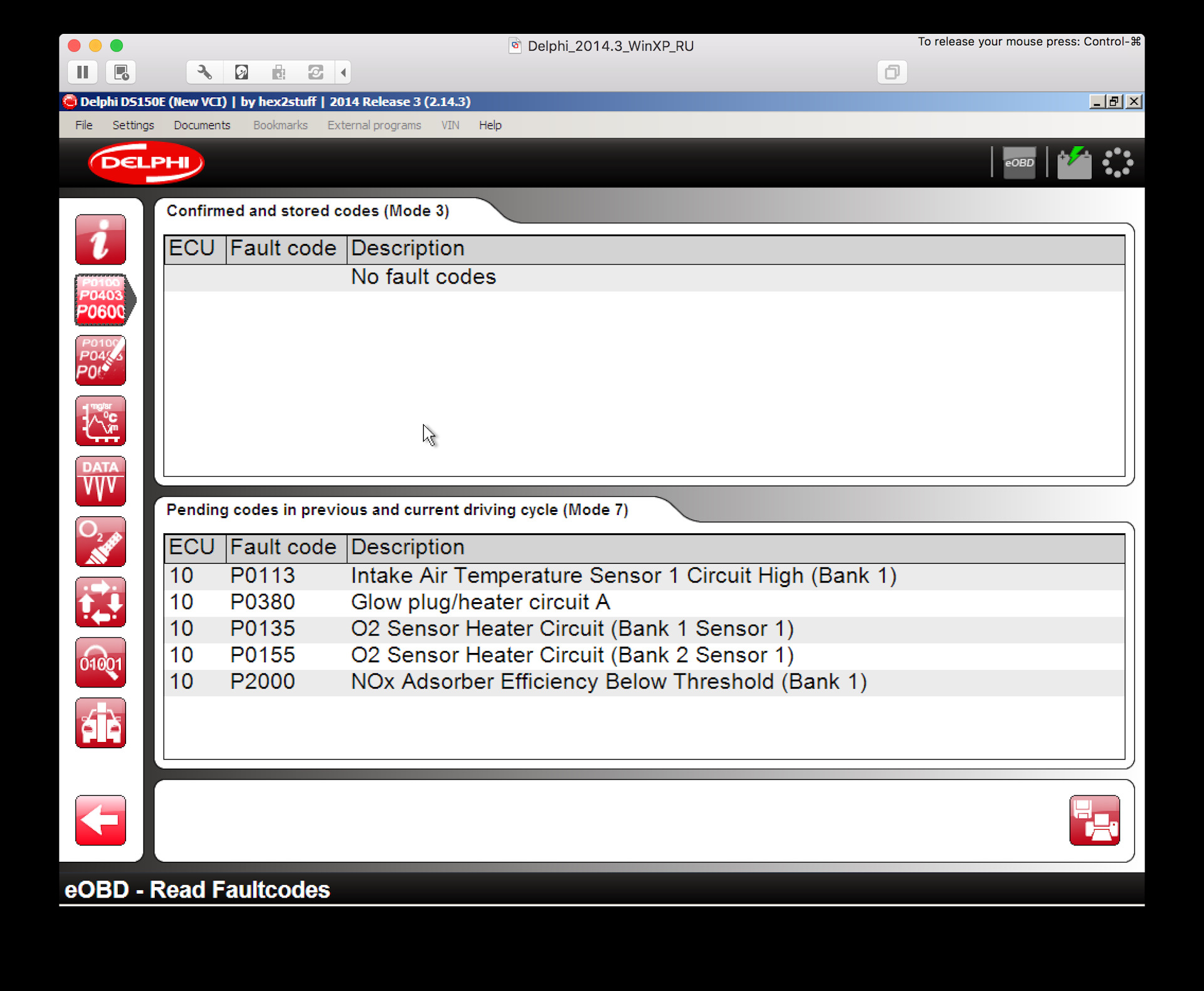Open the 01001 binary search icon

pos(100,662)
